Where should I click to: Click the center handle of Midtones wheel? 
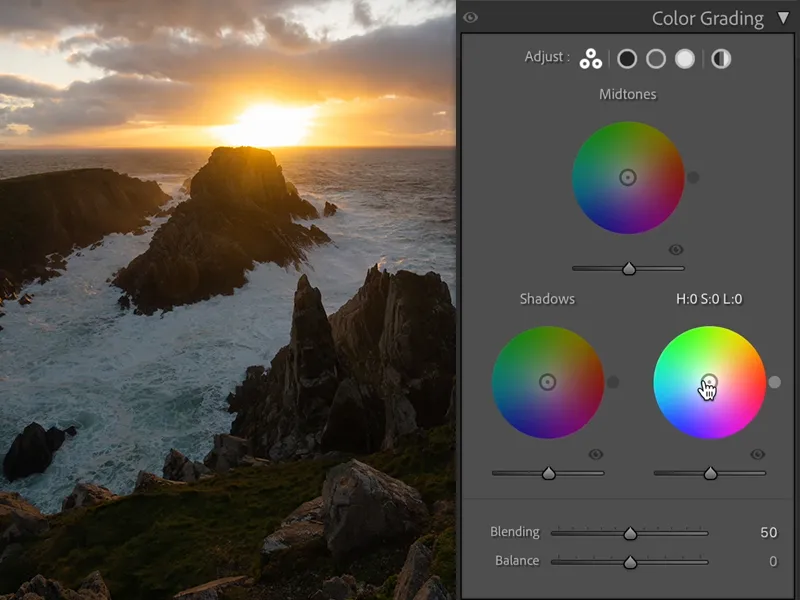[x=628, y=177]
